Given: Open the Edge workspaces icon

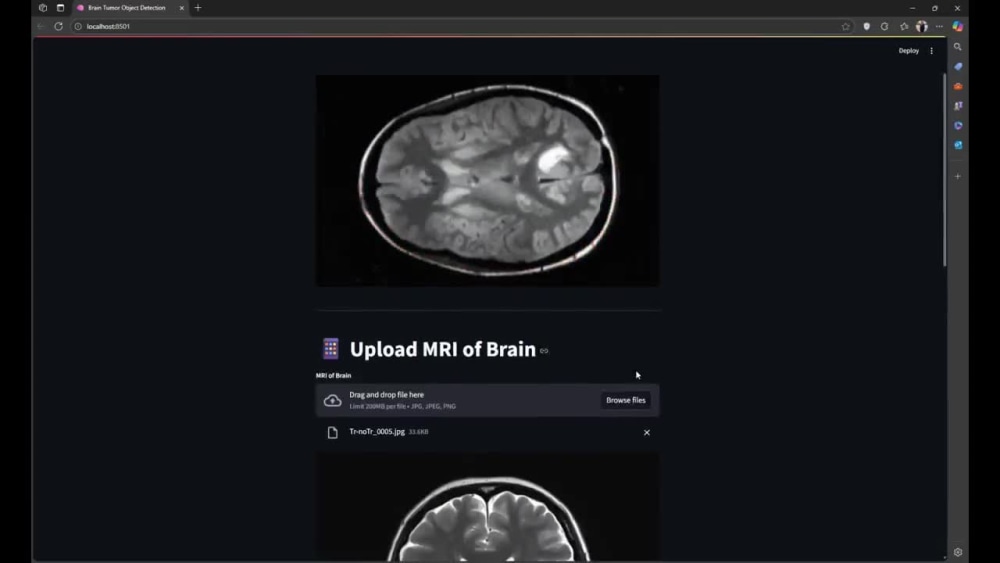Looking at the screenshot, I should 43,8.
